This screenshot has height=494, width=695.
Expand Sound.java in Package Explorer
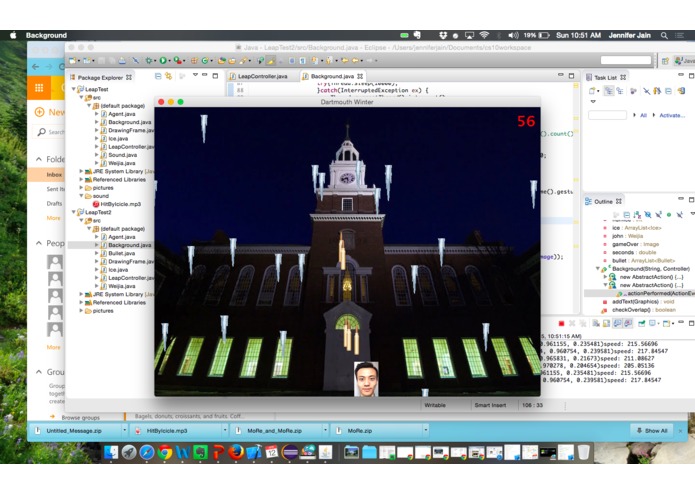point(97,155)
